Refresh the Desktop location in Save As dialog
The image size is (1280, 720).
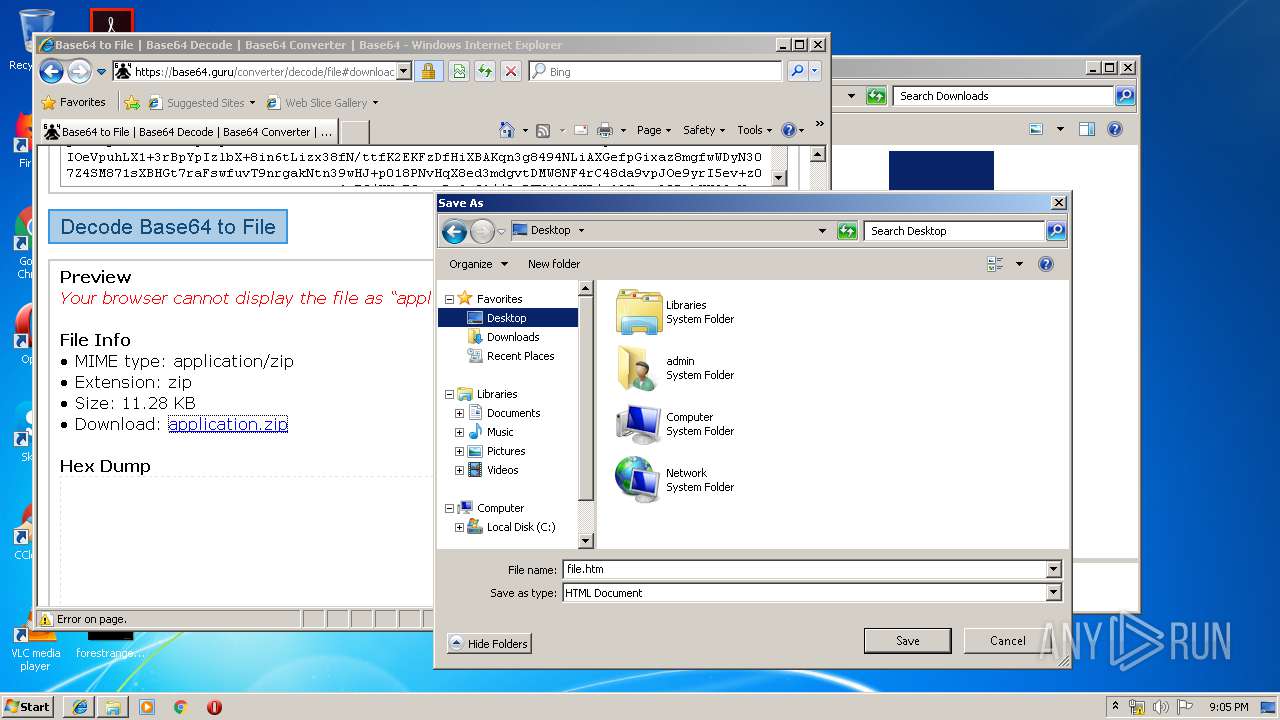click(x=847, y=231)
